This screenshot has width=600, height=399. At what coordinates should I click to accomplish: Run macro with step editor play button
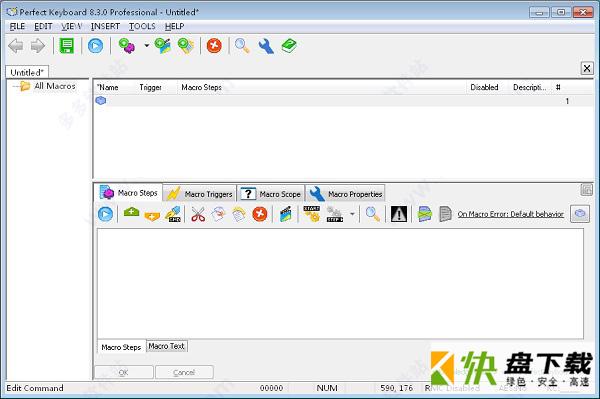tap(105, 214)
